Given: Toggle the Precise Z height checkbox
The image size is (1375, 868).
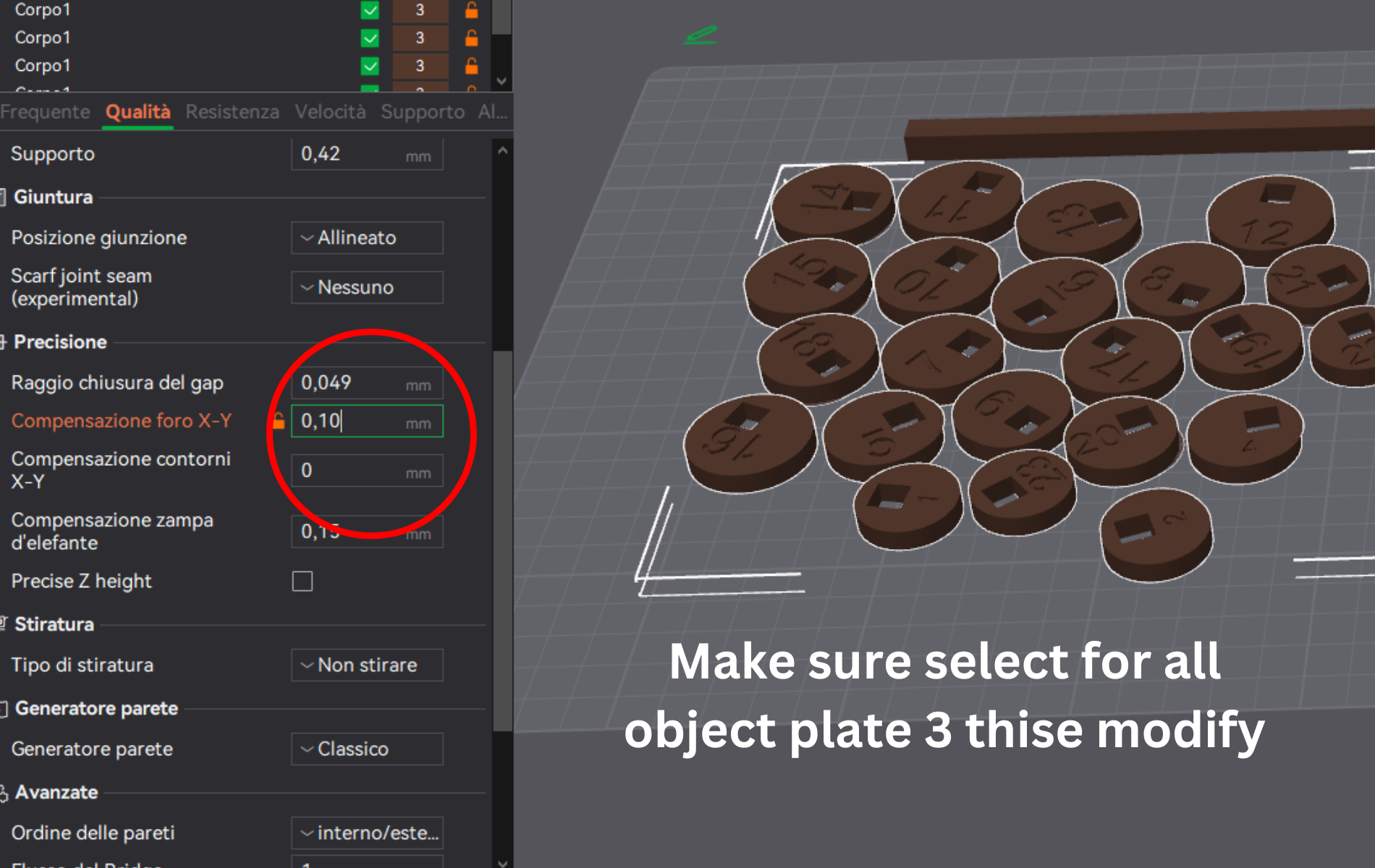Looking at the screenshot, I should click(x=302, y=581).
